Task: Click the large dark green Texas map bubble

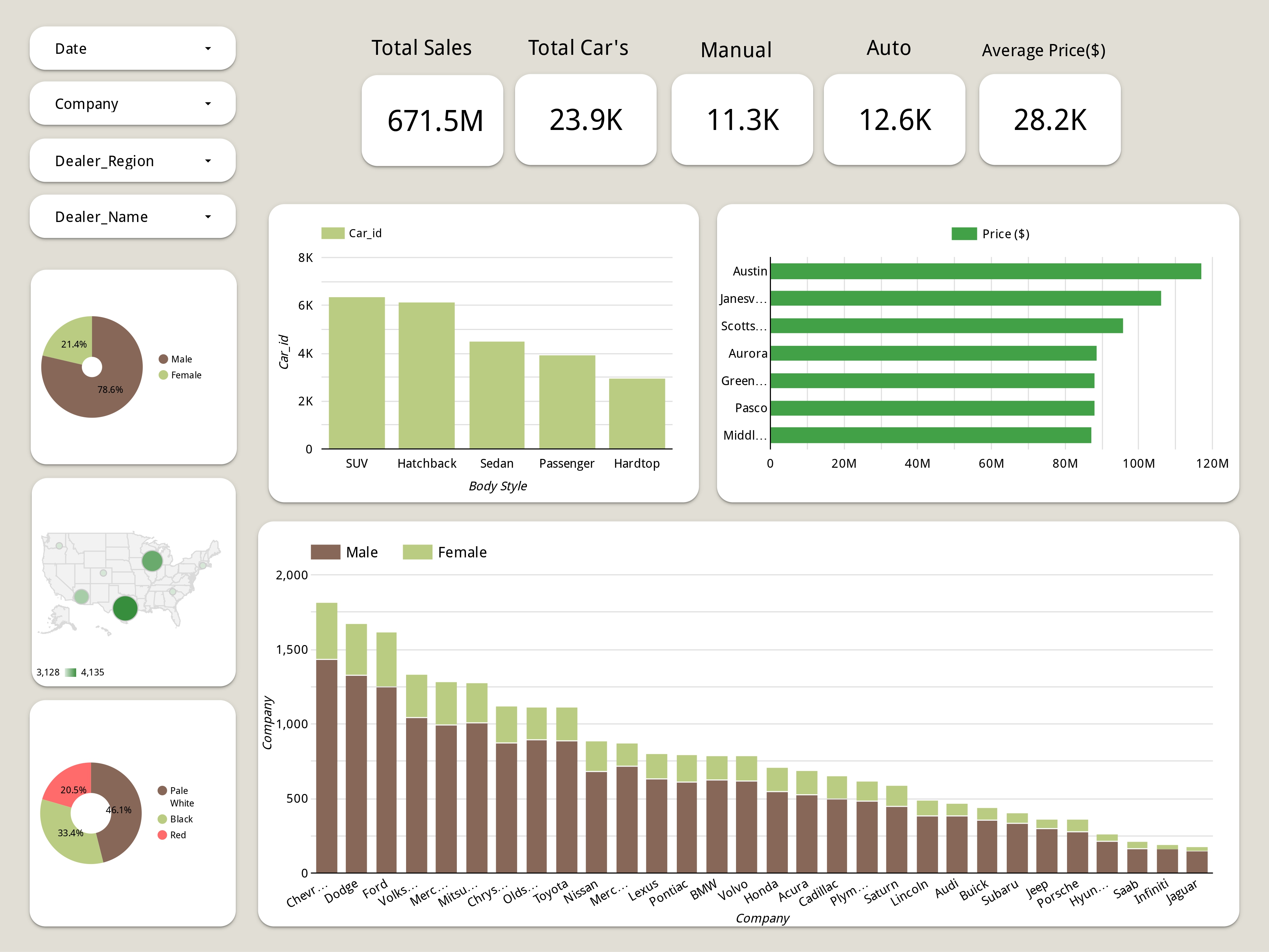Action: click(x=125, y=608)
